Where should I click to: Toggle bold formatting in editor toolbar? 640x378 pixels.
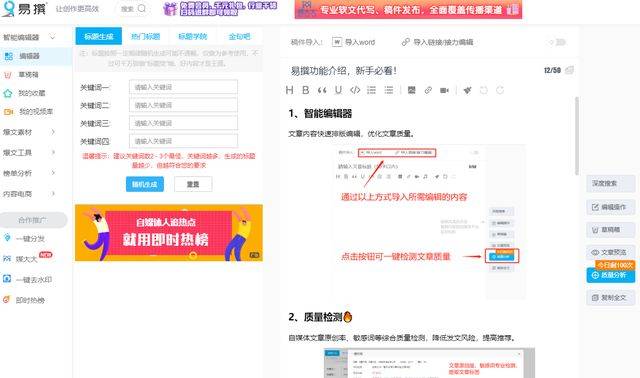(x=305, y=90)
